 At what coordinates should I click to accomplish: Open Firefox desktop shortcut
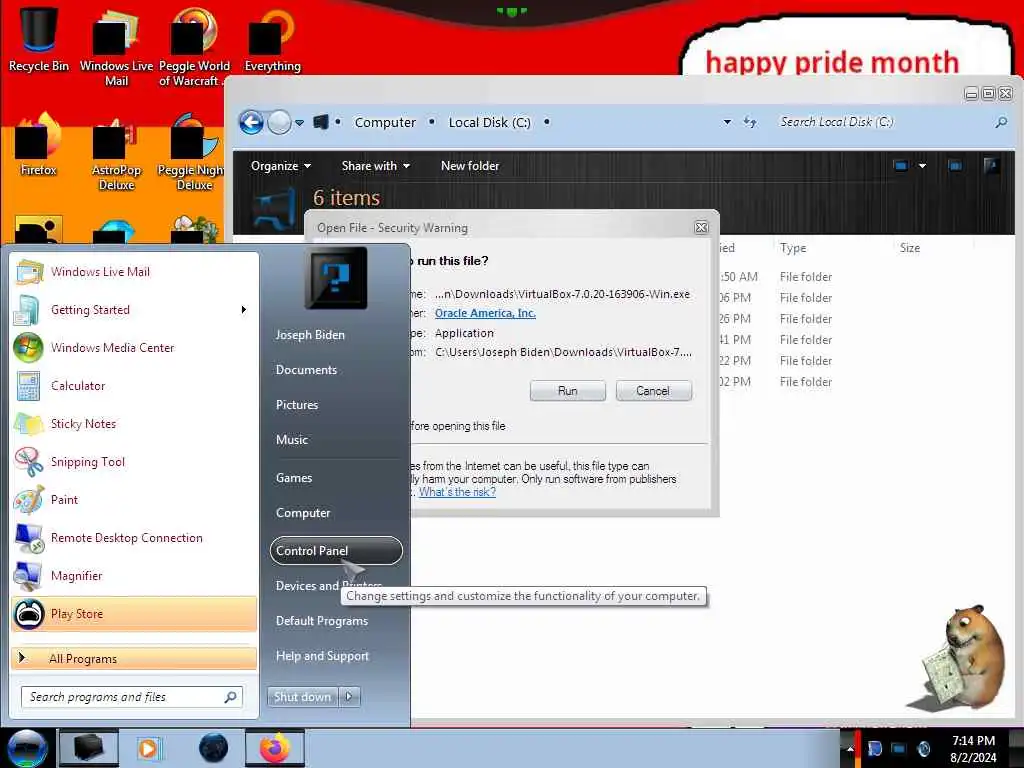[x=38, y=145]
